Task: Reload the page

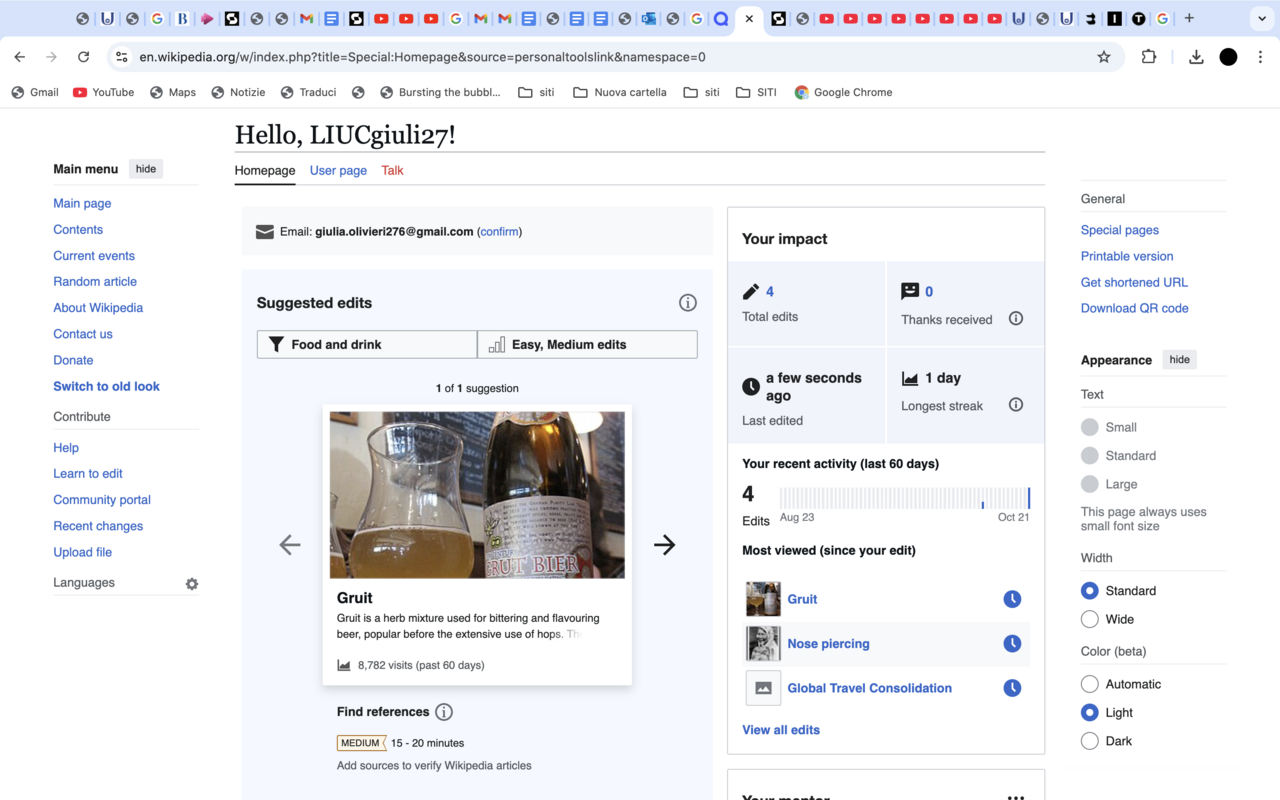Action: pos(84,57)
